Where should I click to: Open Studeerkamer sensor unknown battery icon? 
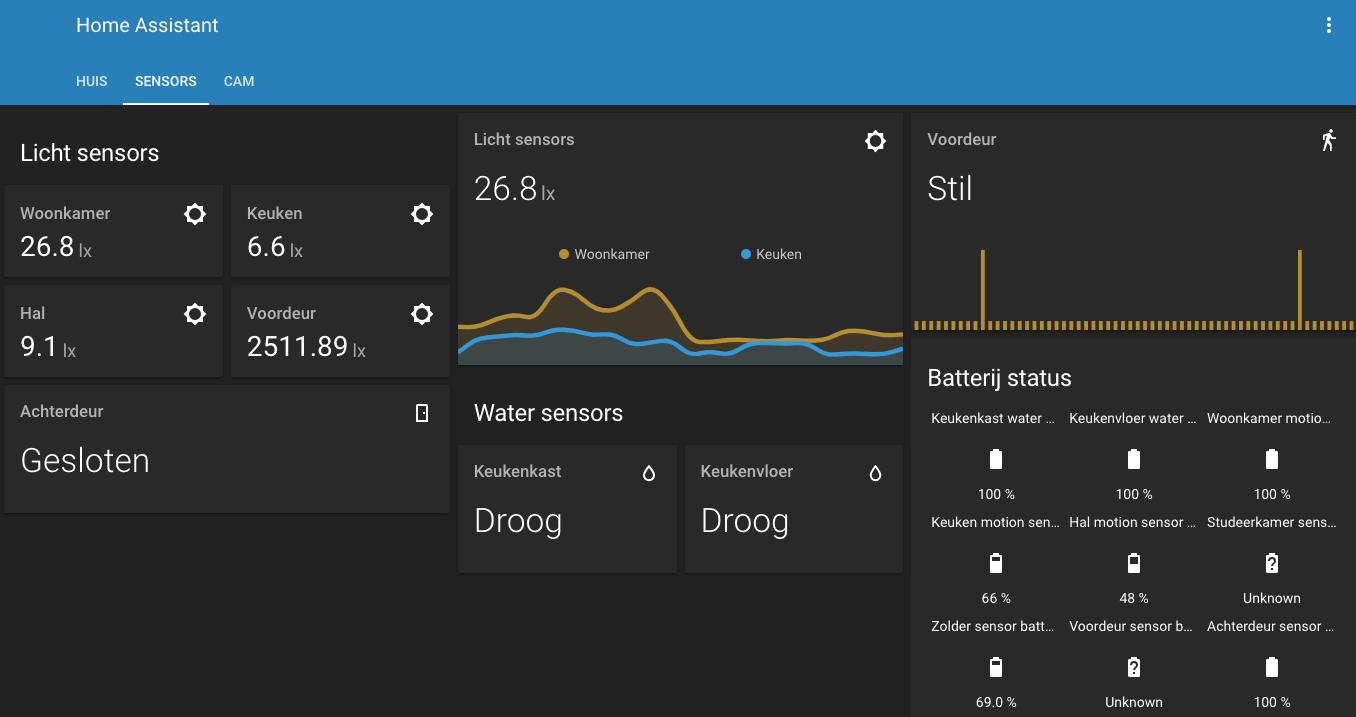[x=1271, y=564]
